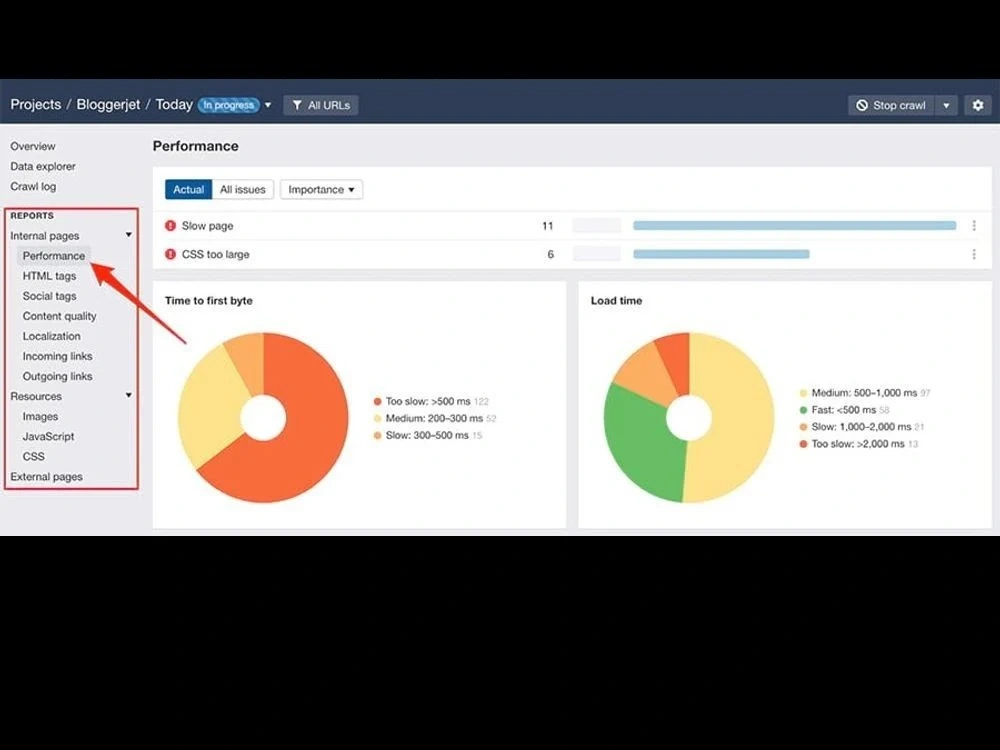
Task: Open the Images resources report
Action: point(40,416)
